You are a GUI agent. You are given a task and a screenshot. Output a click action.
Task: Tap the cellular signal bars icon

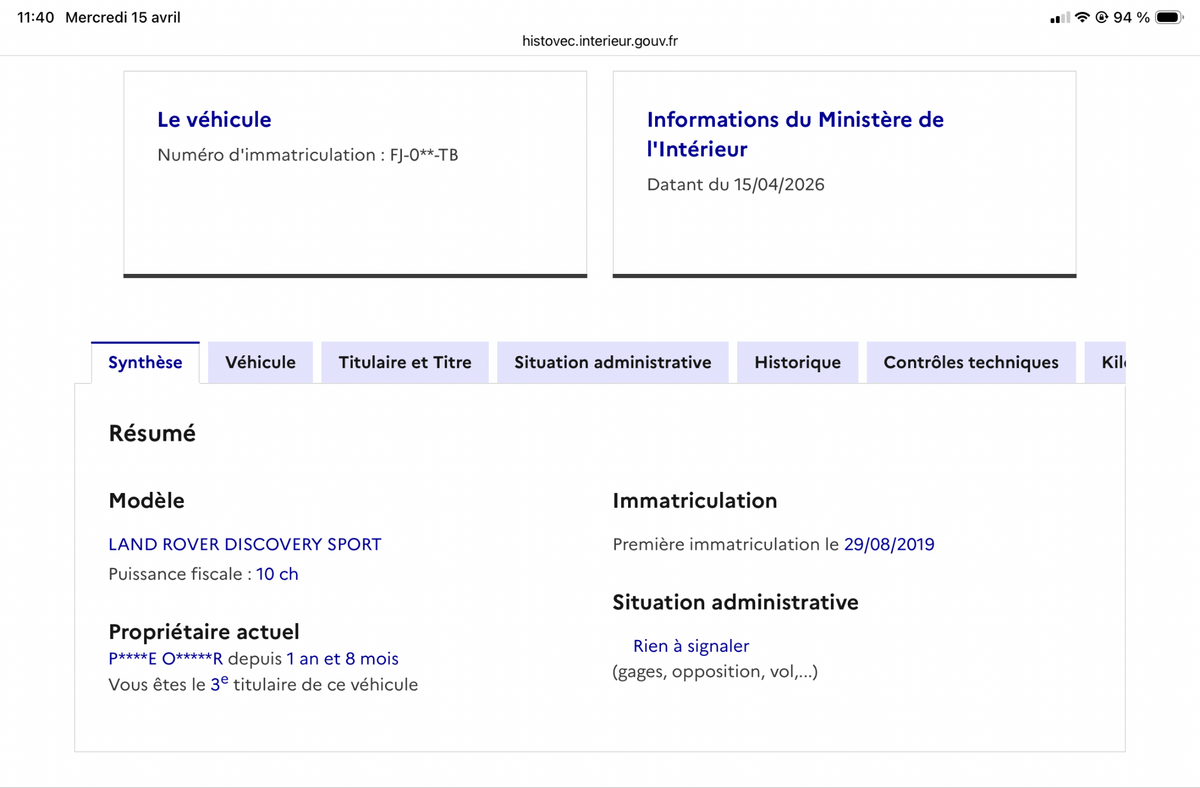[x=1060, y=18]
